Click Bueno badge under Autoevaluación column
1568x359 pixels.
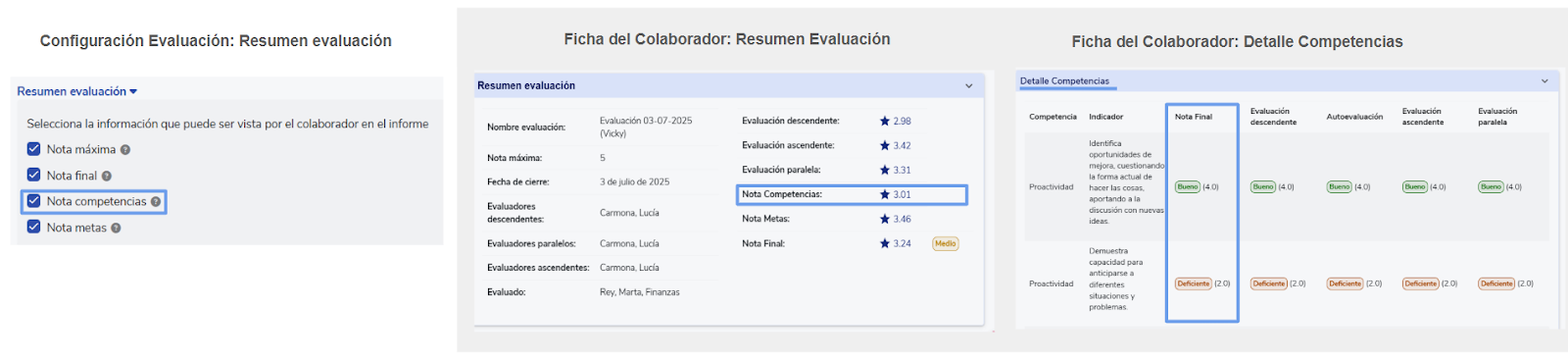[1340, 186]
